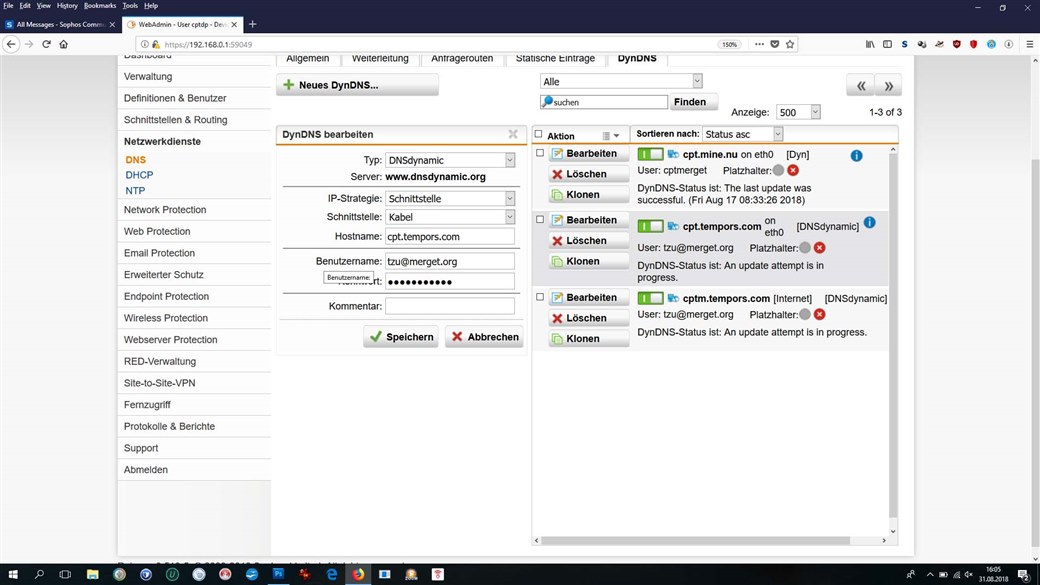Open the Anzeige dropdown showing 500
This screenshot has width=1040, height=585.
click(798, 113)
